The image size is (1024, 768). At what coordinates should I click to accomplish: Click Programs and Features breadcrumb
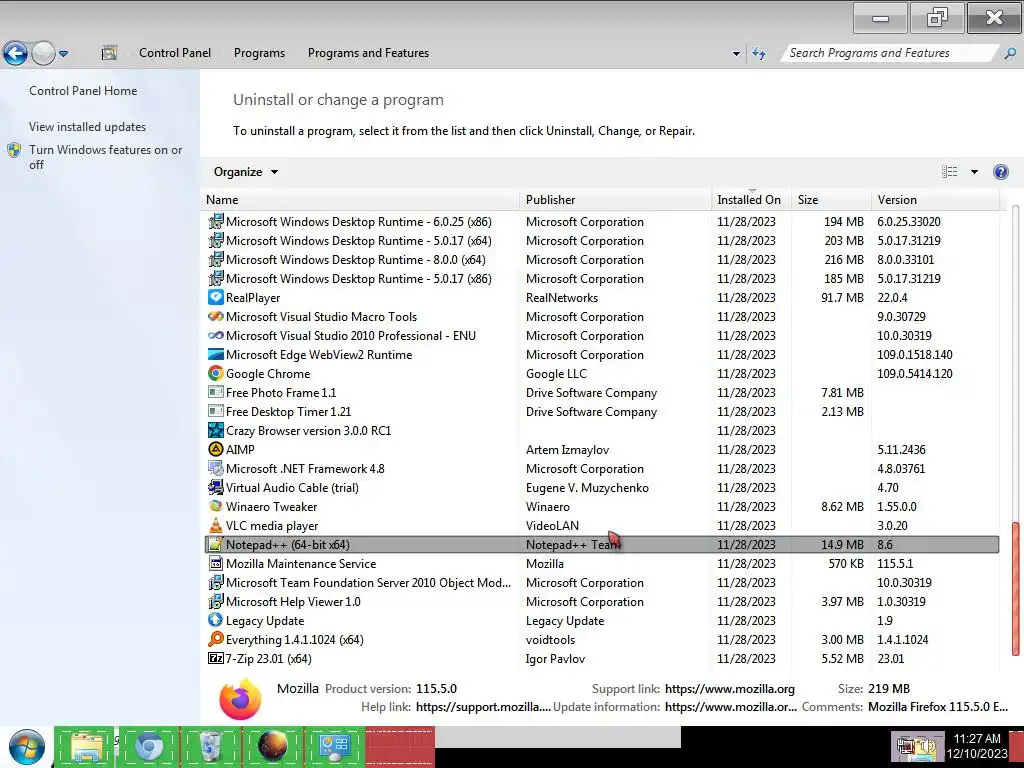[368, 53]
